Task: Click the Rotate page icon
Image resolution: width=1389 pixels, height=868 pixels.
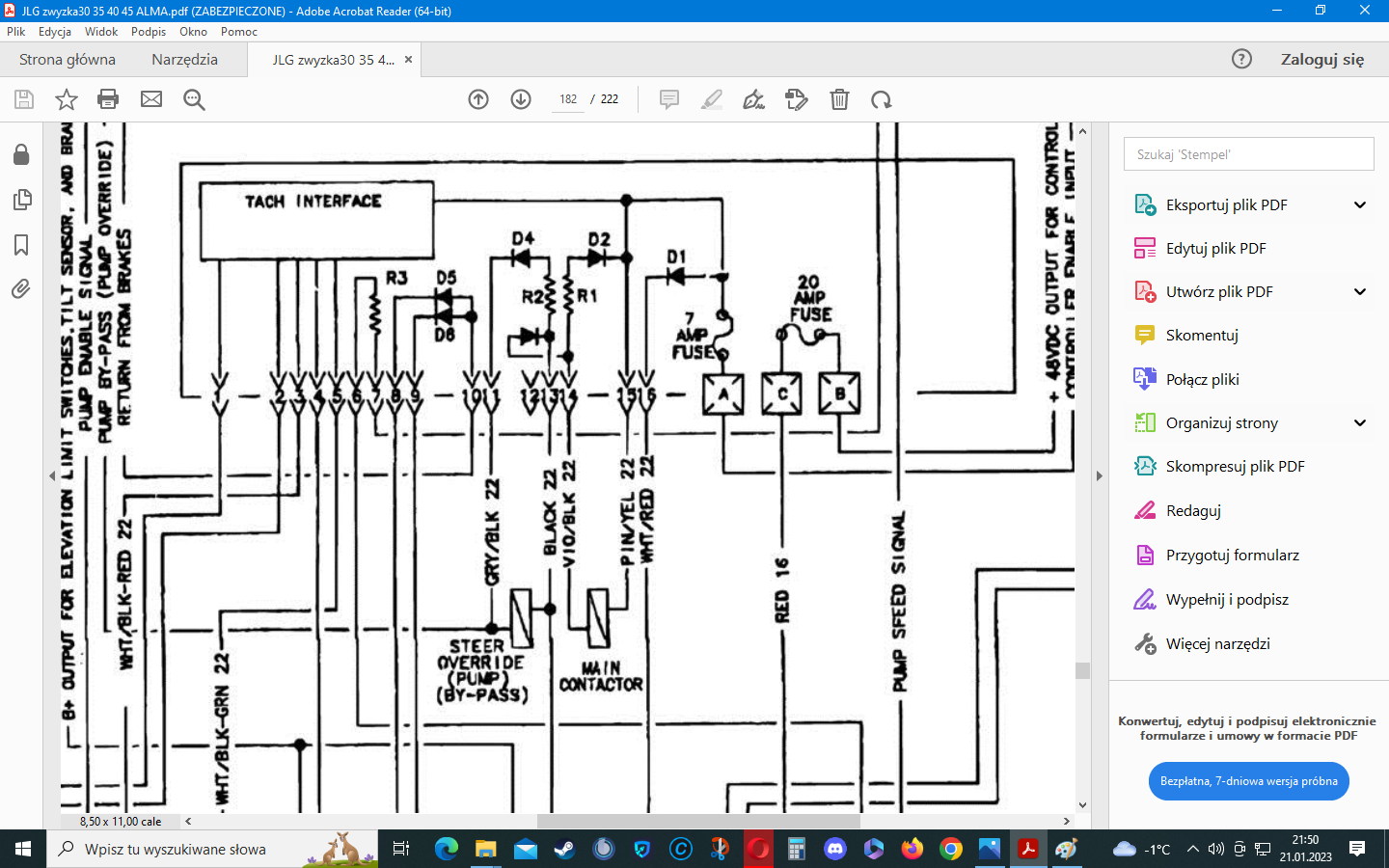Action: pos(881,99)
